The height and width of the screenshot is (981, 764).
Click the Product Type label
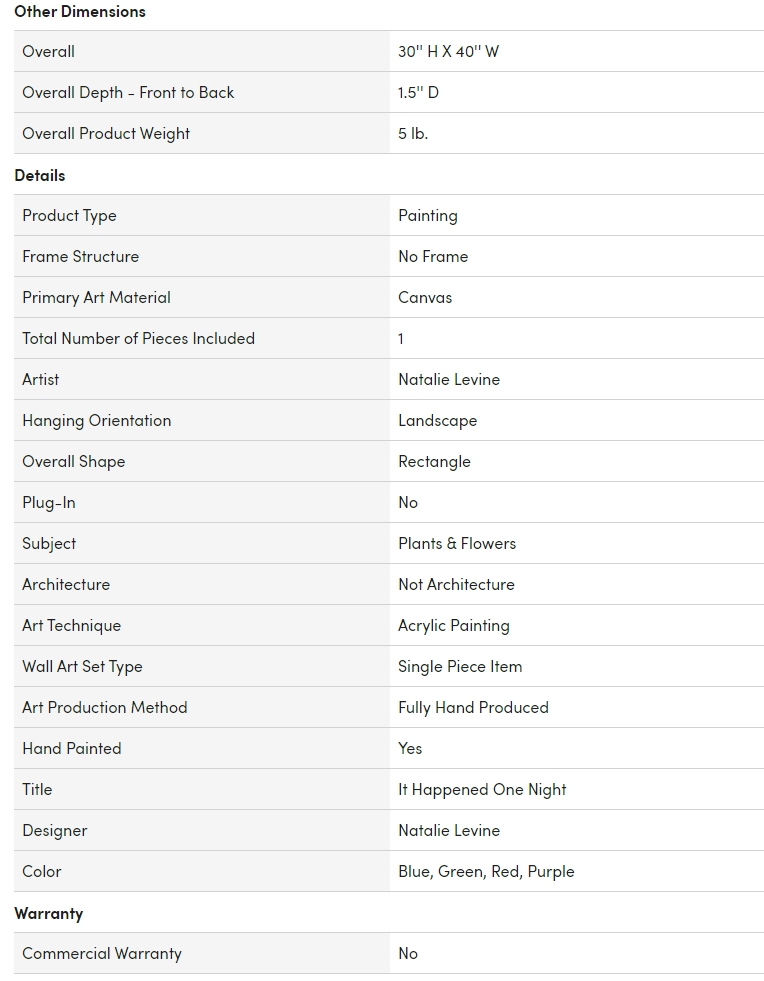coord(69,216)
